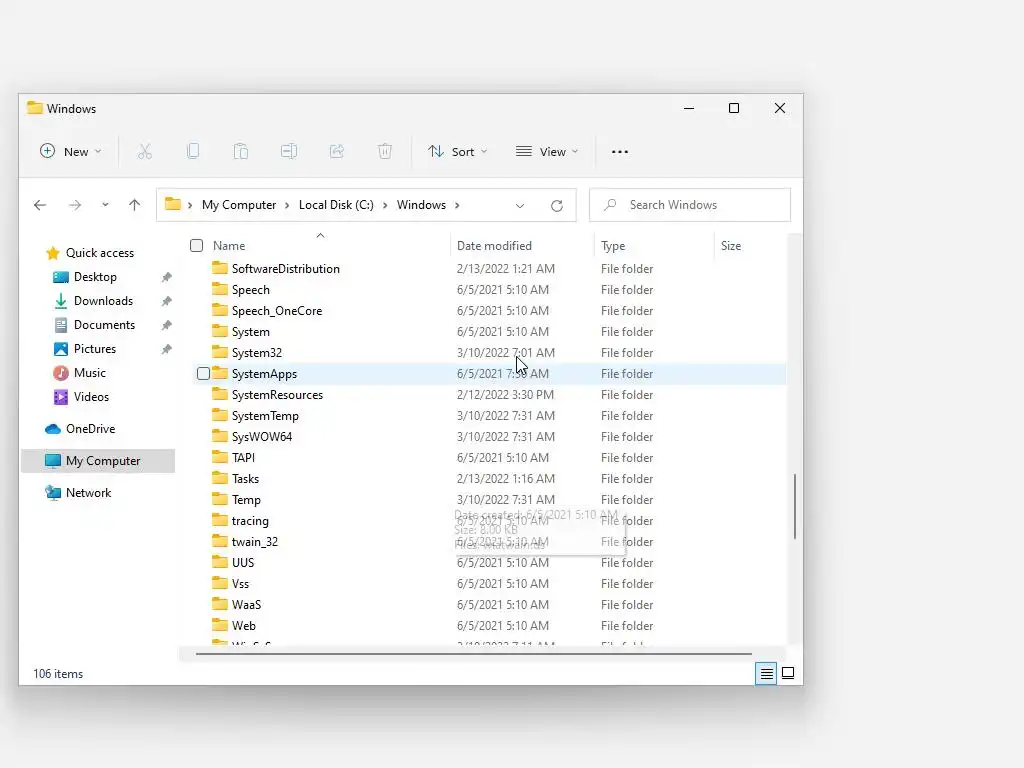Select the TAPI folder name
1024x768 pixels.
(x=243, y=458)
